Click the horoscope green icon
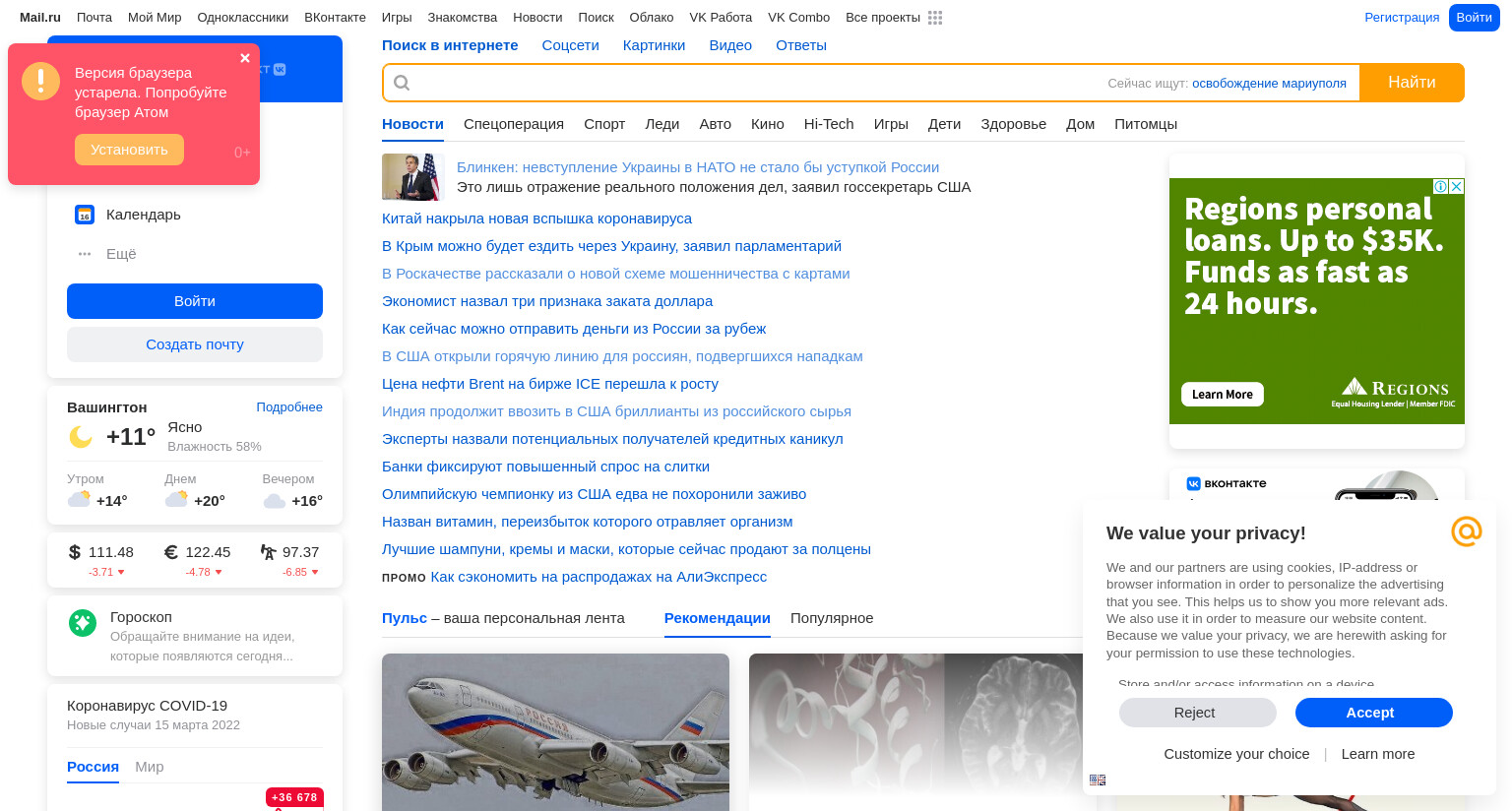The width and height of the screenshot is (1512, 811). 83,622
